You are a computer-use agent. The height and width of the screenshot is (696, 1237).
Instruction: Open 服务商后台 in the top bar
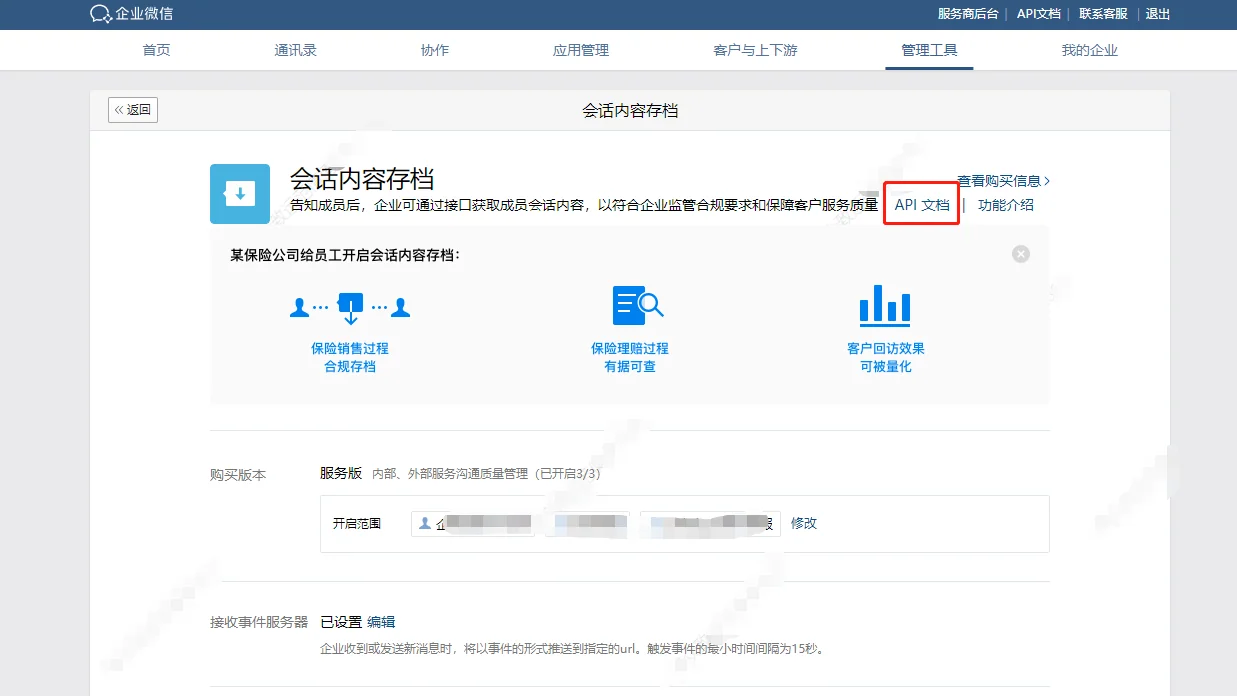point(968,14)
